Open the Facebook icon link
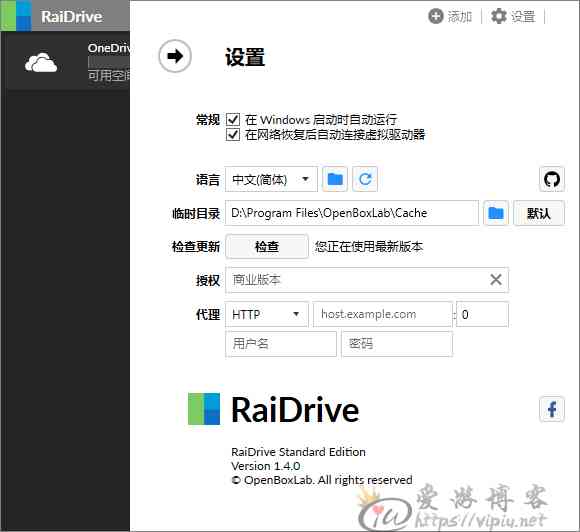This screenshot has height=532, width=580. [552, 409]
